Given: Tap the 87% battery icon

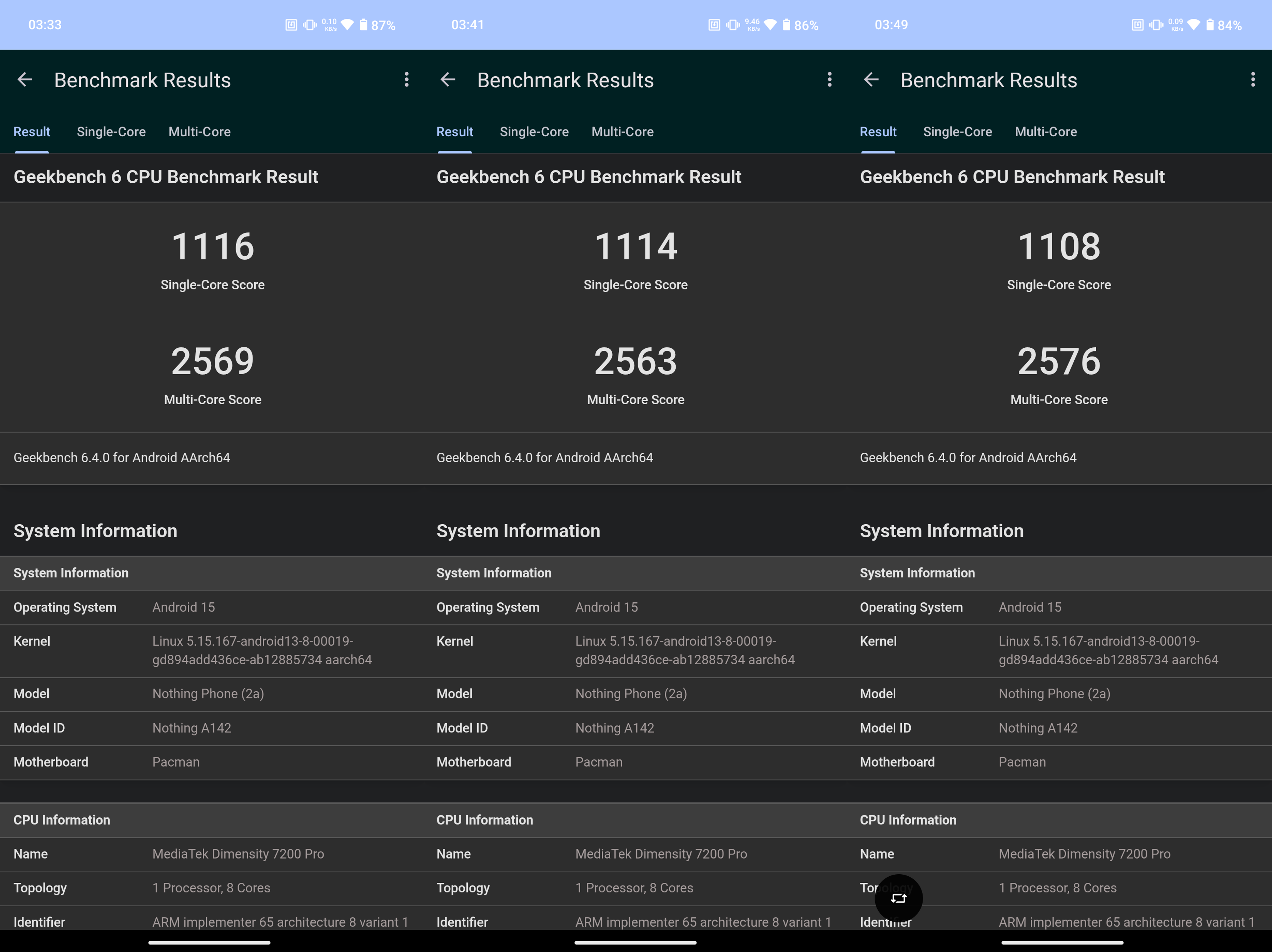Looking at the screenshot, I should pyautogui.click(x=364, y=25).
